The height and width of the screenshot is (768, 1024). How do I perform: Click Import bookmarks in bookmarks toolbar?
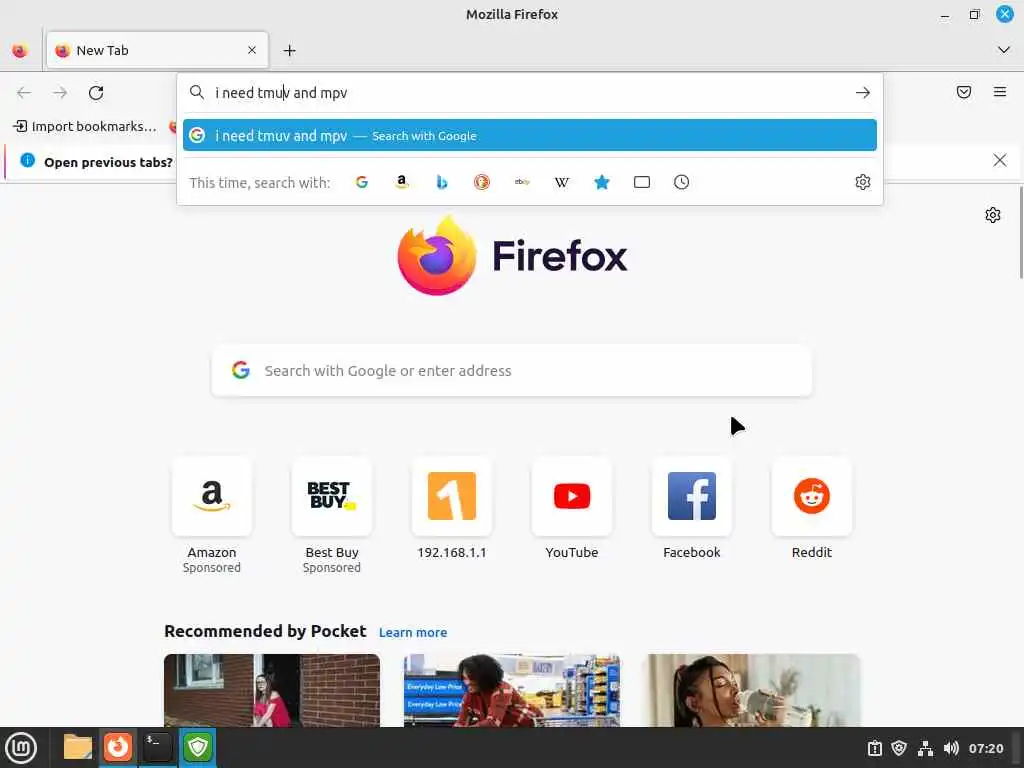(86, 127)
